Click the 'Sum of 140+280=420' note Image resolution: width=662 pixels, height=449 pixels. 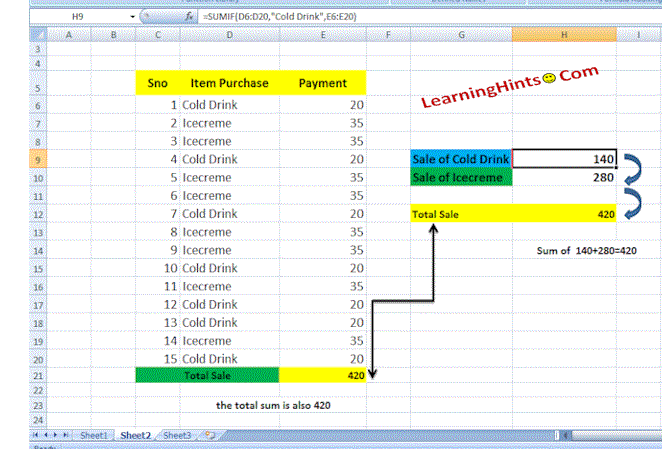click(586, 250)
